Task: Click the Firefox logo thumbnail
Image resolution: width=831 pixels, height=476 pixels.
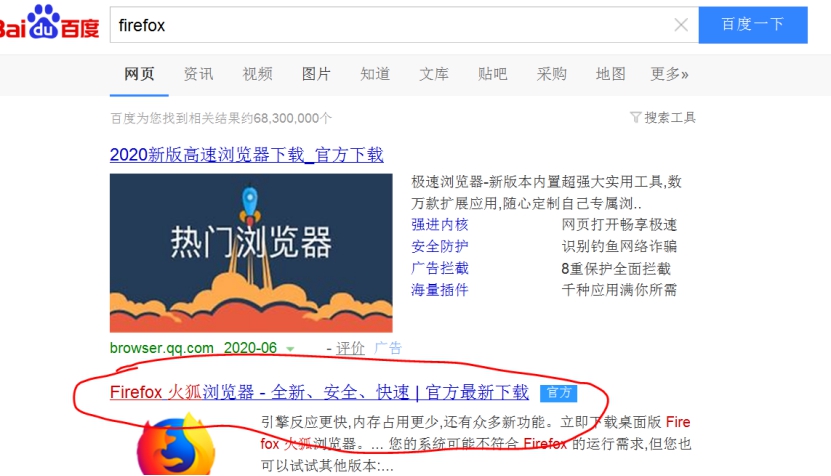Action: [x=177, y=445]
